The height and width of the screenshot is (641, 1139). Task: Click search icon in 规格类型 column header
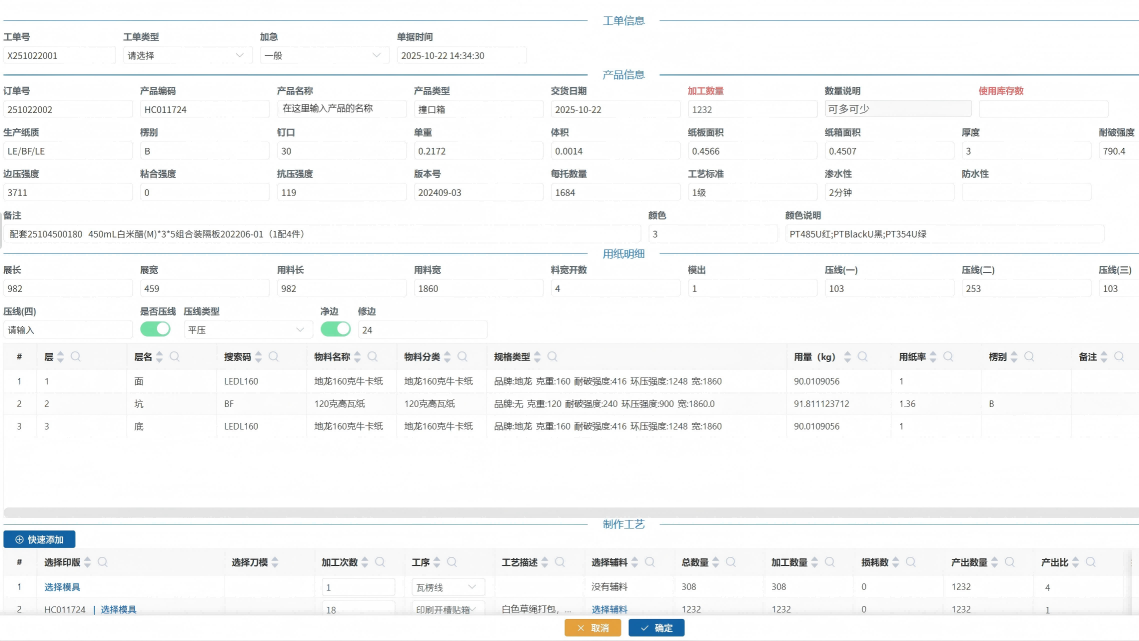551,357
